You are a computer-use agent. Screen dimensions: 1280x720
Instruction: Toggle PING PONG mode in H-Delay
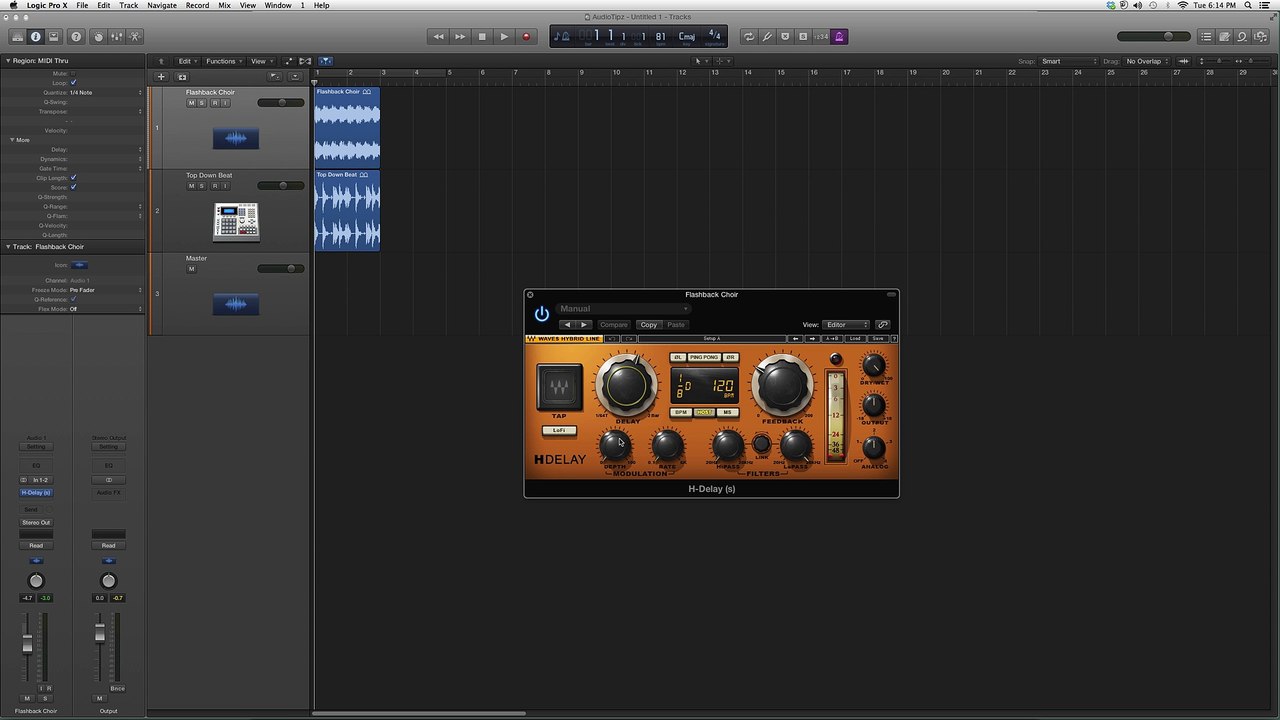coord(704,357)
